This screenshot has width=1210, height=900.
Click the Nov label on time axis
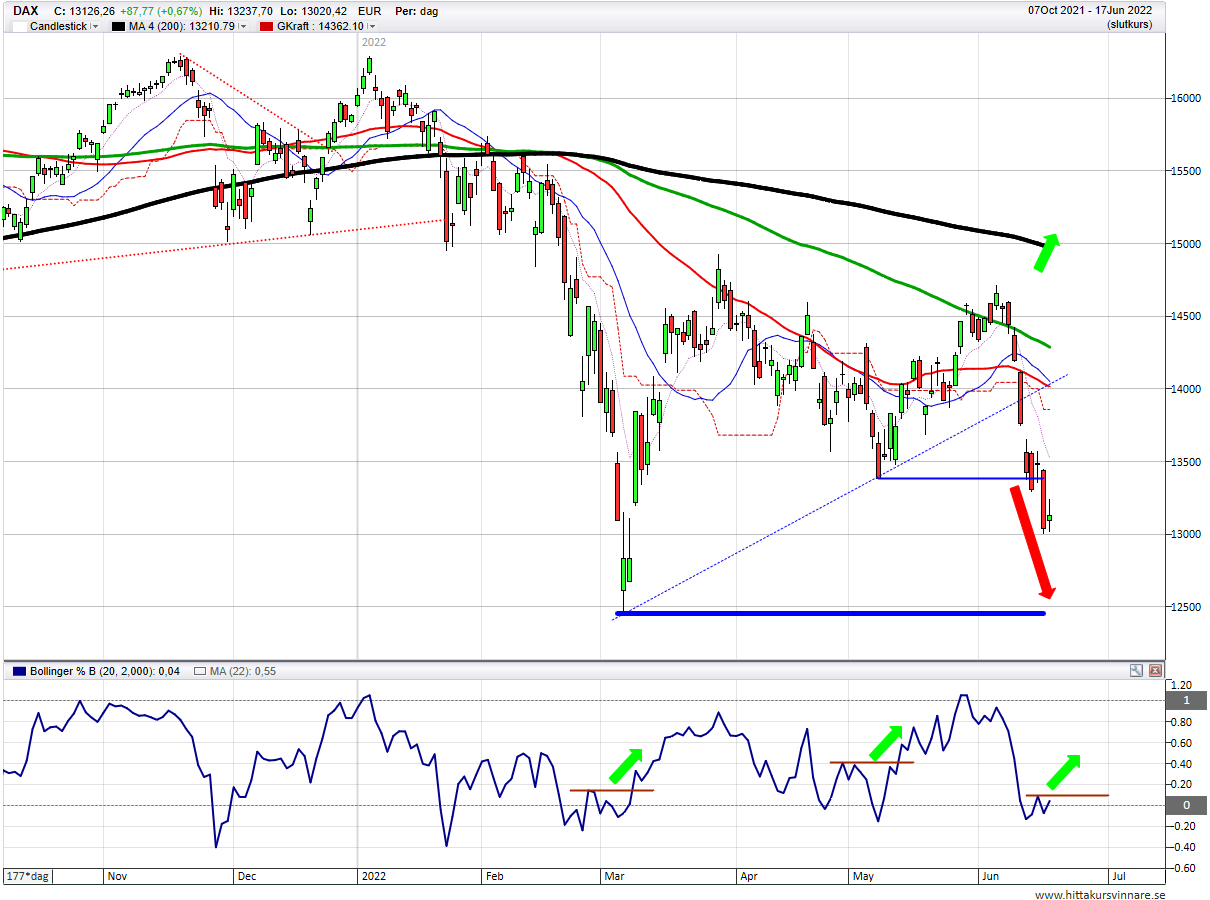click(116, 875)
